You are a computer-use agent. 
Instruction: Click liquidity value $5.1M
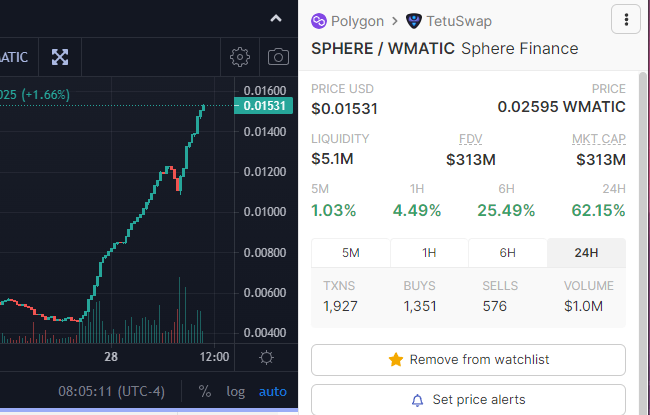point(332,158)
